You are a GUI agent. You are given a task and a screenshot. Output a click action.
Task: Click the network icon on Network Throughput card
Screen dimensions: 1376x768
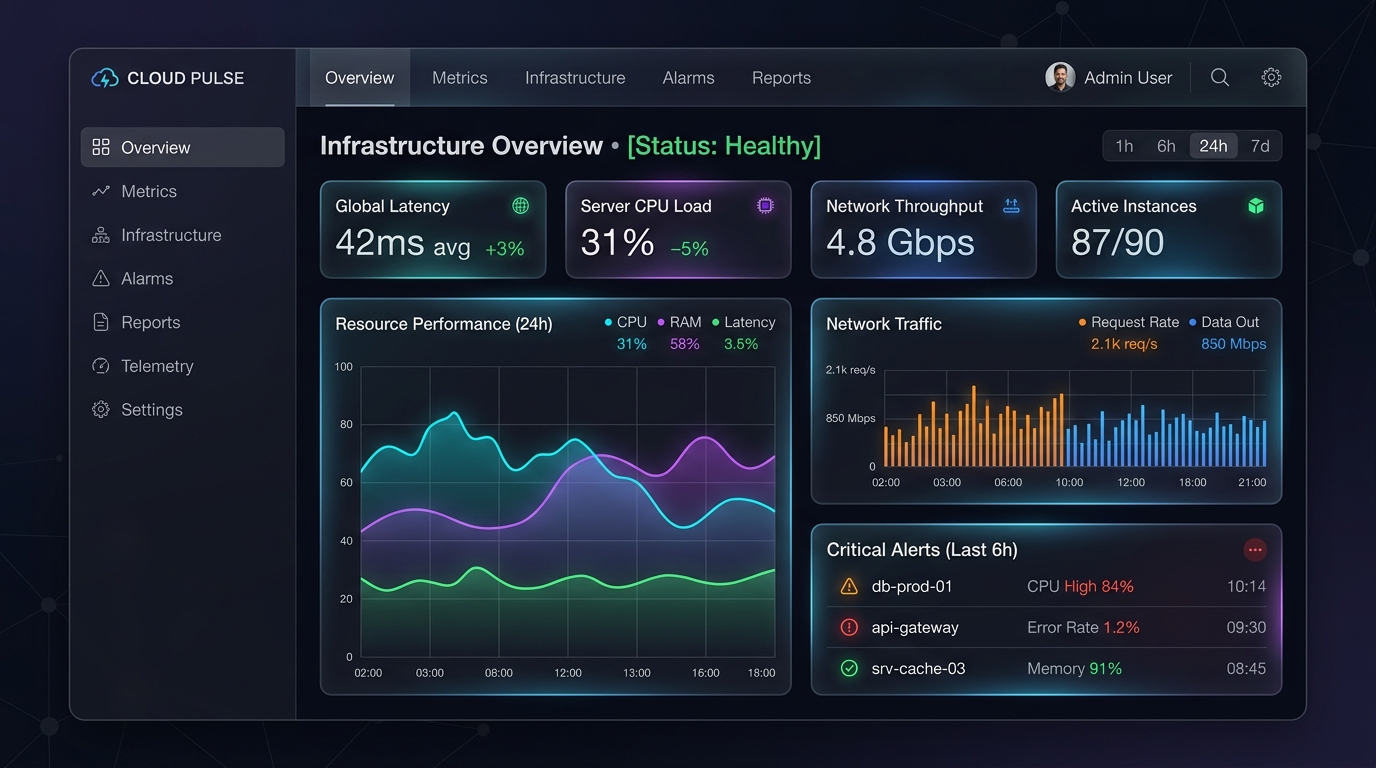click(x=1011, y=206)
